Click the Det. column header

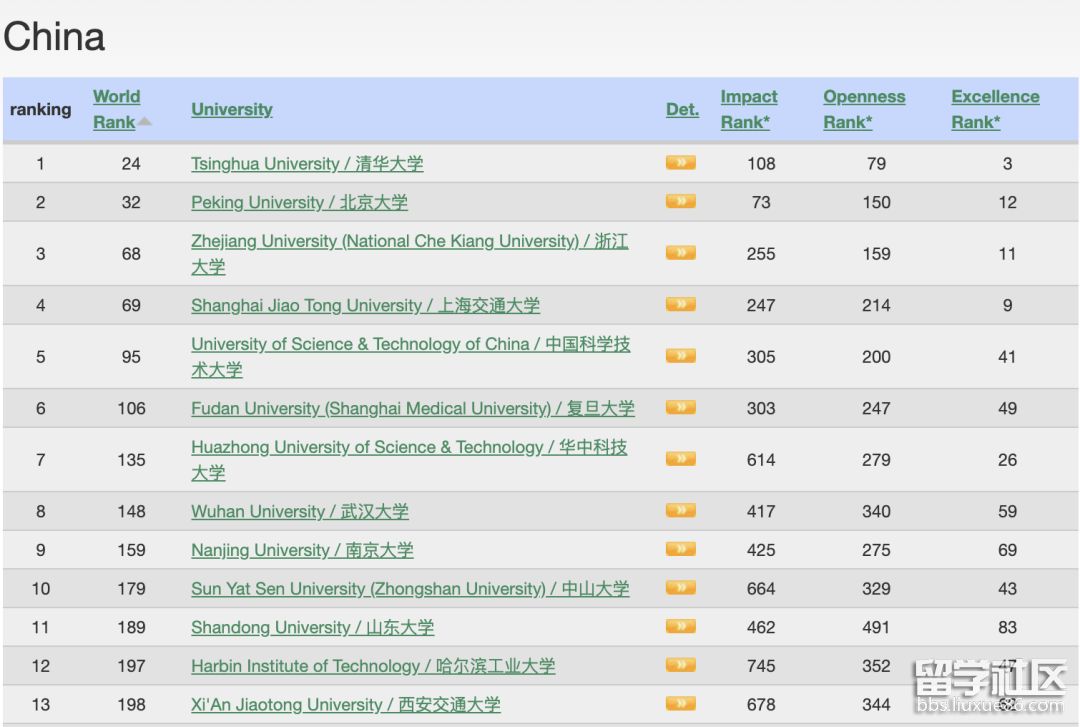click(683, 109)
